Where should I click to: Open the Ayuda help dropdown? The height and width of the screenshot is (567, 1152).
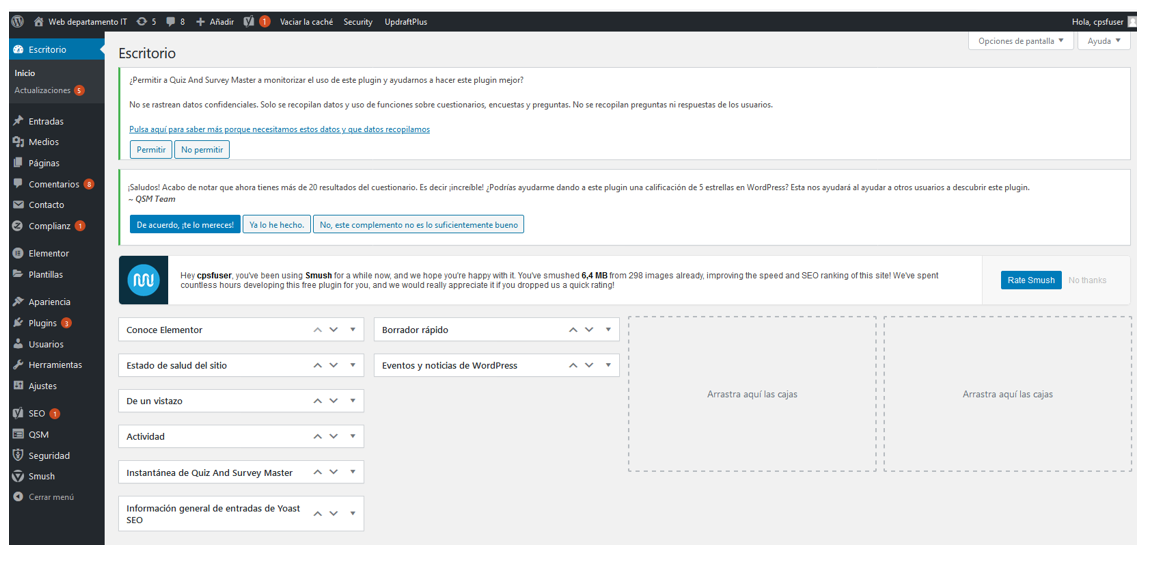point(1104,41)
